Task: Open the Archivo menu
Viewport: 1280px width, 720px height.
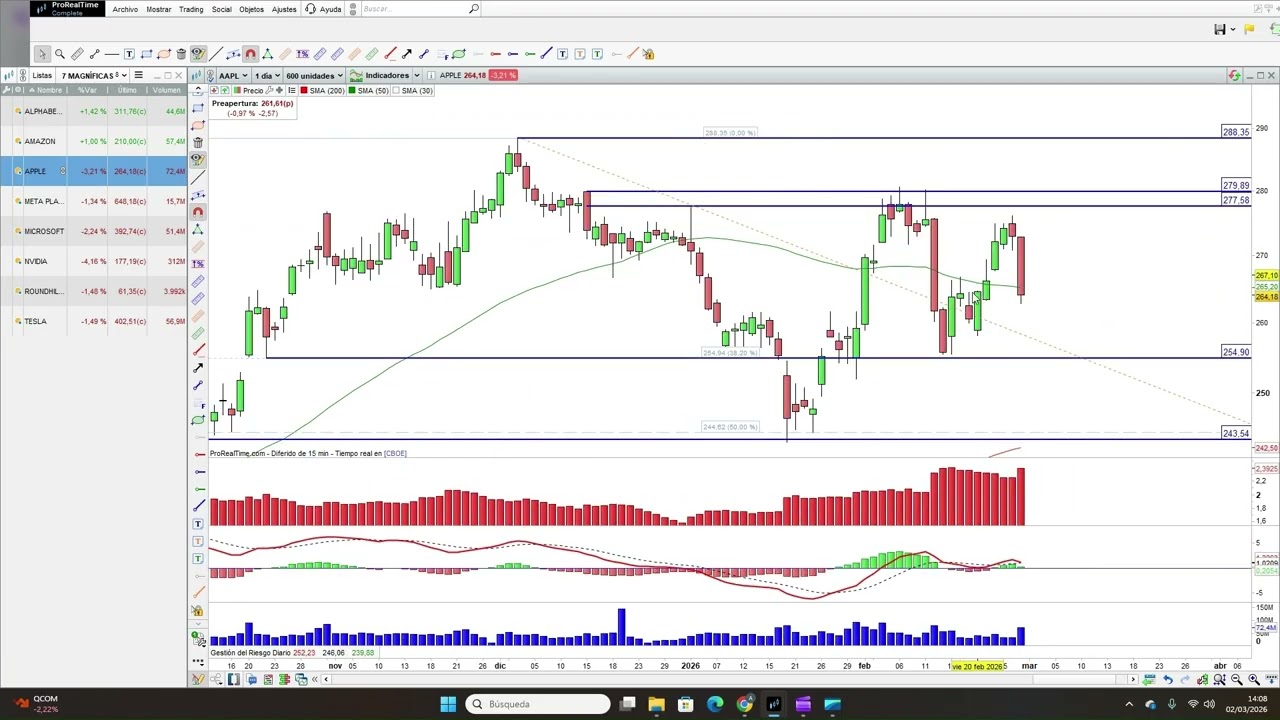Action: click(x=125, y=9)
